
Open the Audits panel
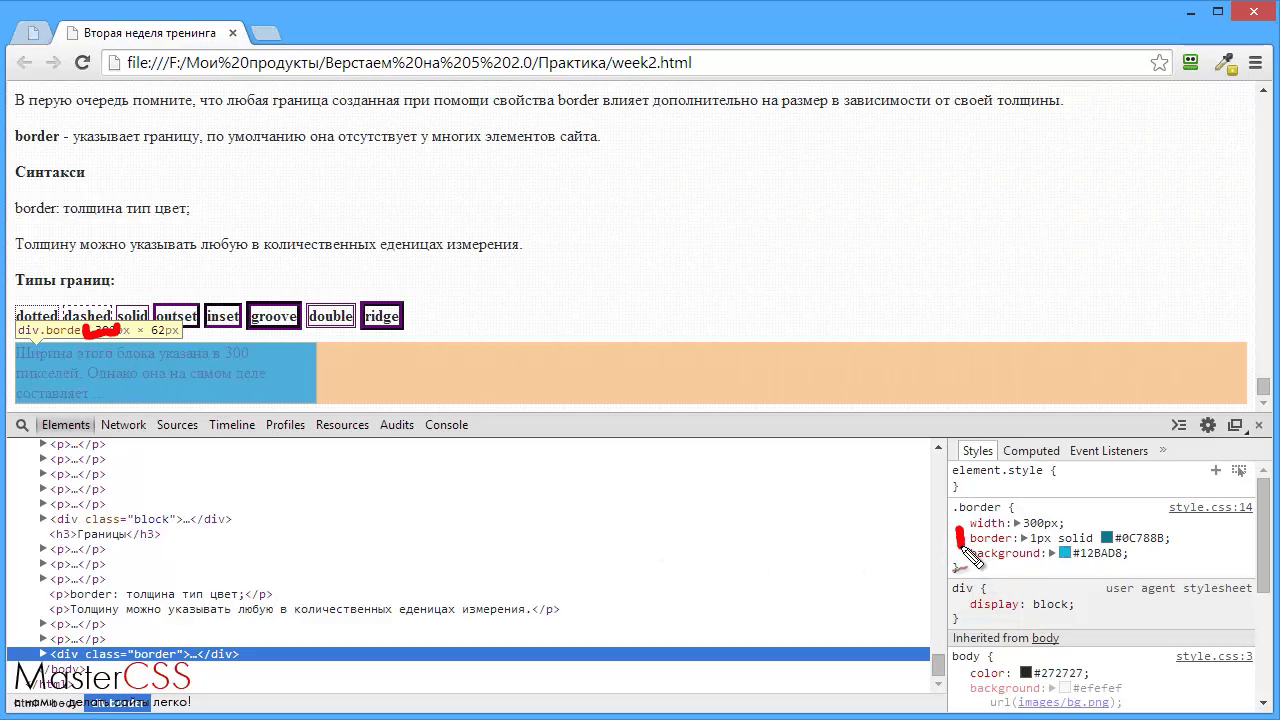click(x=397, y=425)
